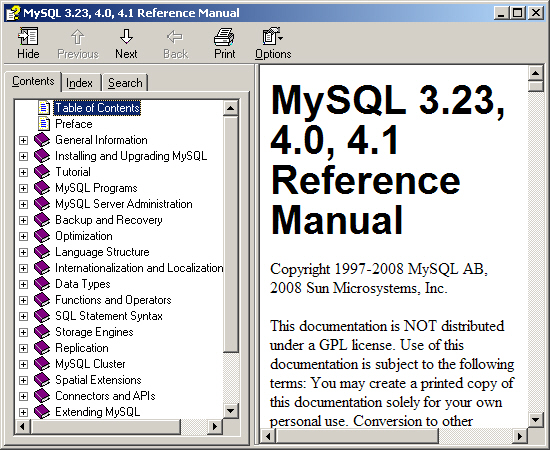
Task: Click the Optimization book icon
Action: click(42, 236)
